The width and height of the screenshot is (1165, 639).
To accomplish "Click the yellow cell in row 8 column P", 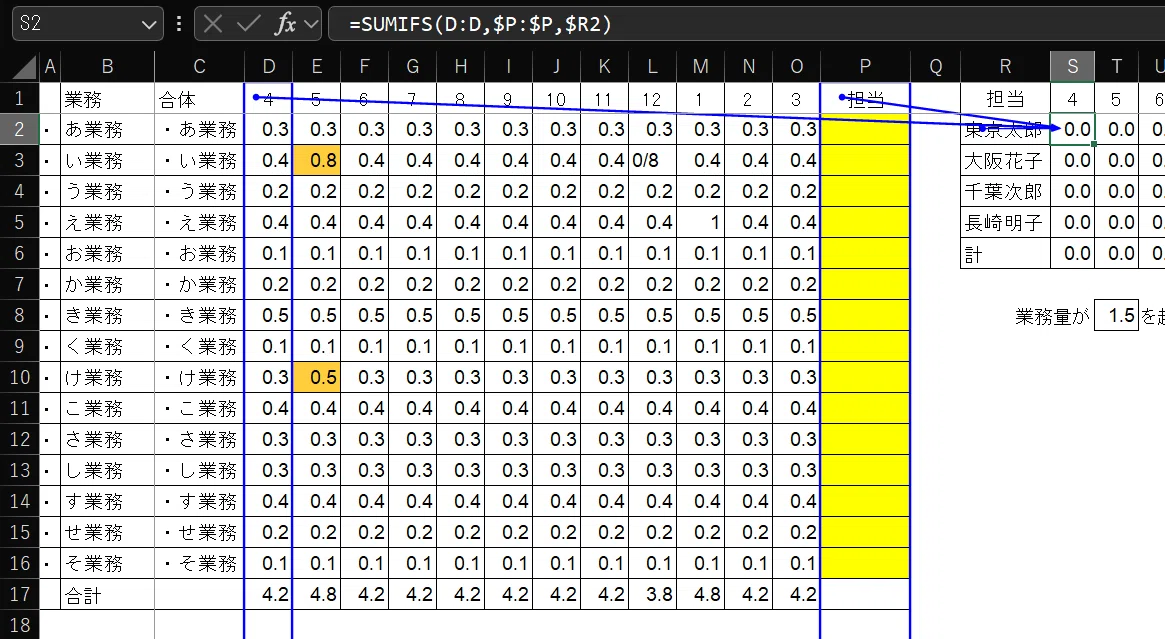I will [x=865, y=315].
